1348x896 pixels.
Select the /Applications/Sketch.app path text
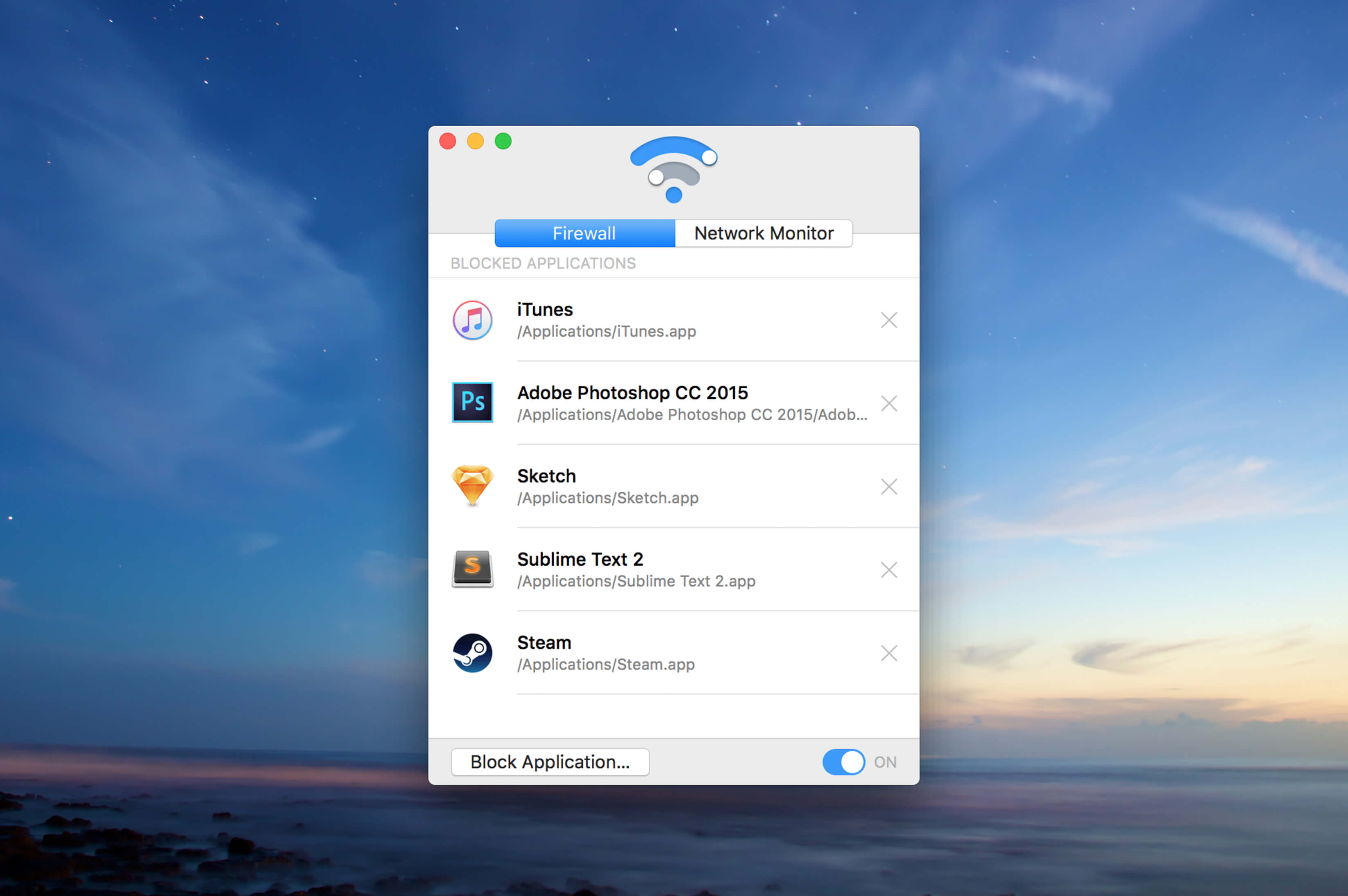(608, 498)
